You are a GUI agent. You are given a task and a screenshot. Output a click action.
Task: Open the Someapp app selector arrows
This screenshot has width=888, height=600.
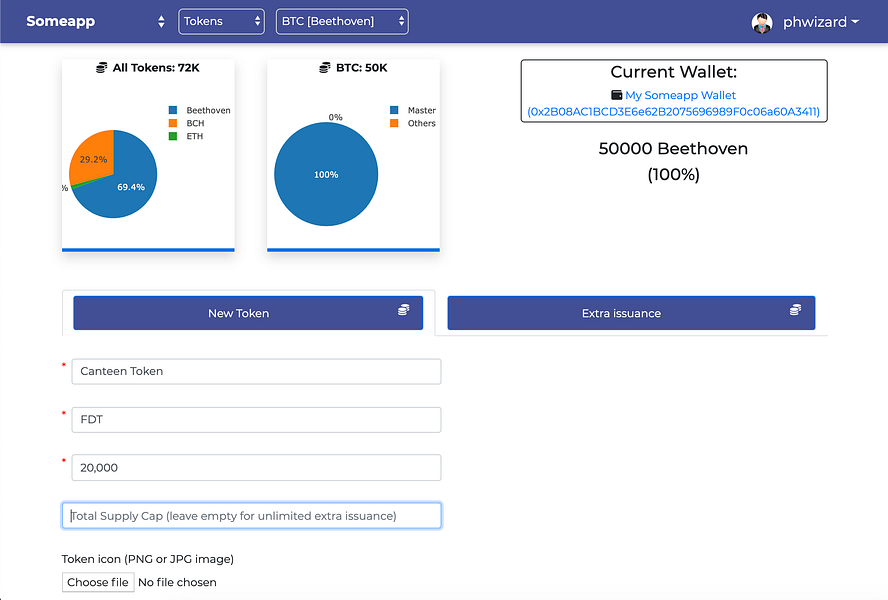[x=161, y=22]
